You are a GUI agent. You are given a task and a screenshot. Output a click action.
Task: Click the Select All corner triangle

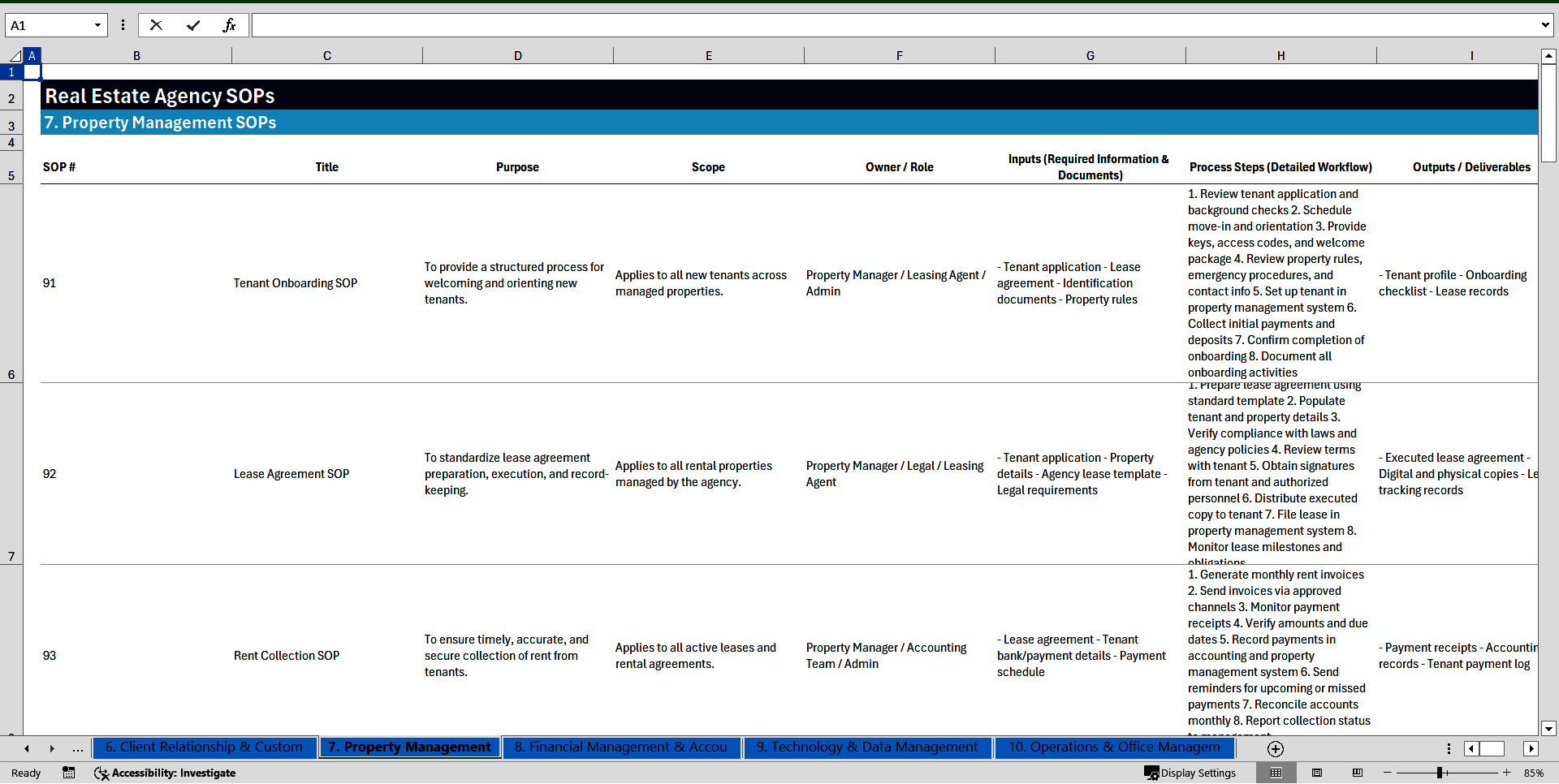point(15,56)
